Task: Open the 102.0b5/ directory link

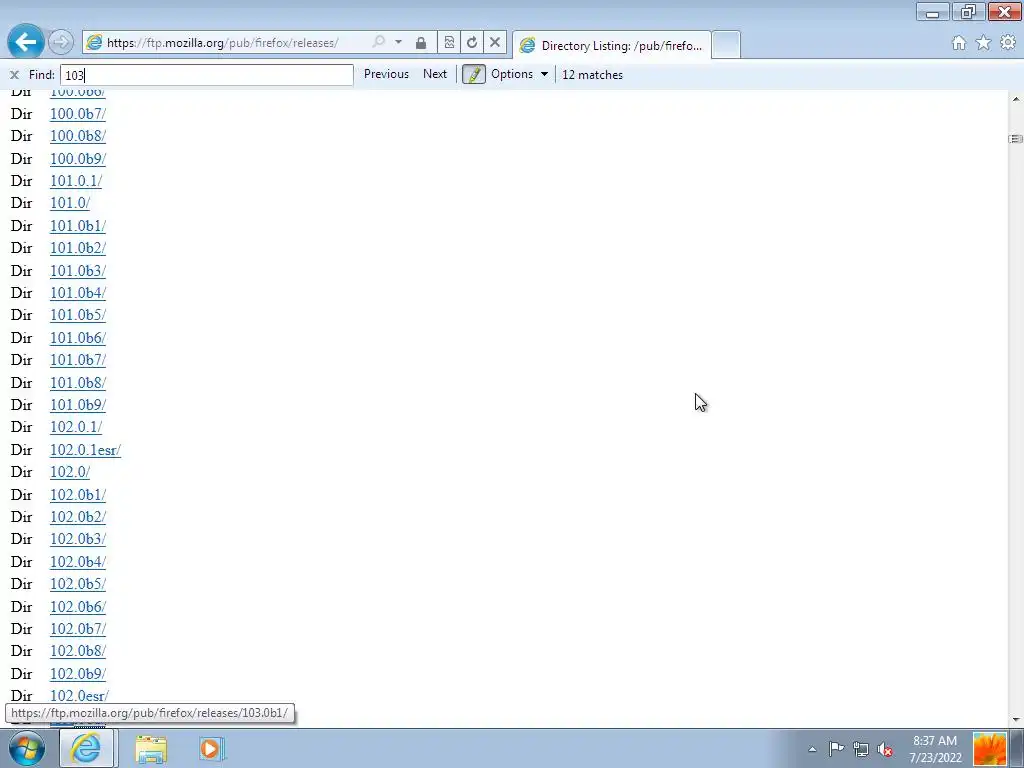Action: [x=78, y=584]
